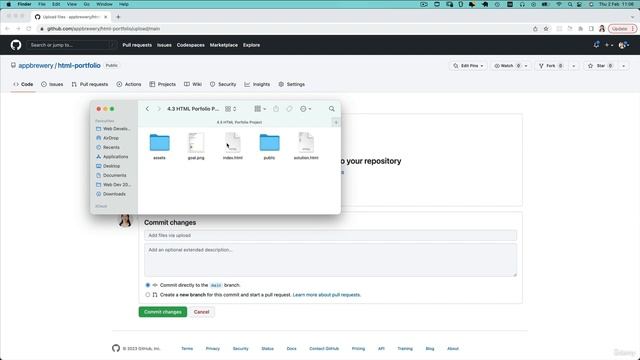This screenshot has width=640, height=360.
Task: Switch to the Wiki tab
Action: [x=193, y=84]
